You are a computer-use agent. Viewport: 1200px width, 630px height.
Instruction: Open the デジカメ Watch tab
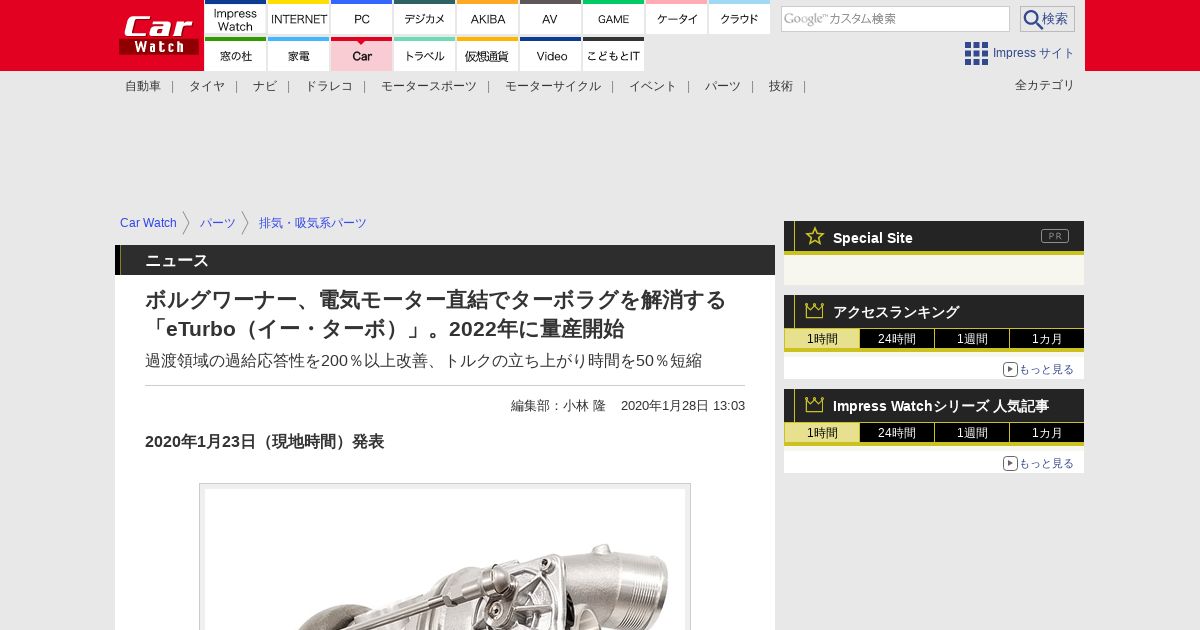(x=425, y=17)
